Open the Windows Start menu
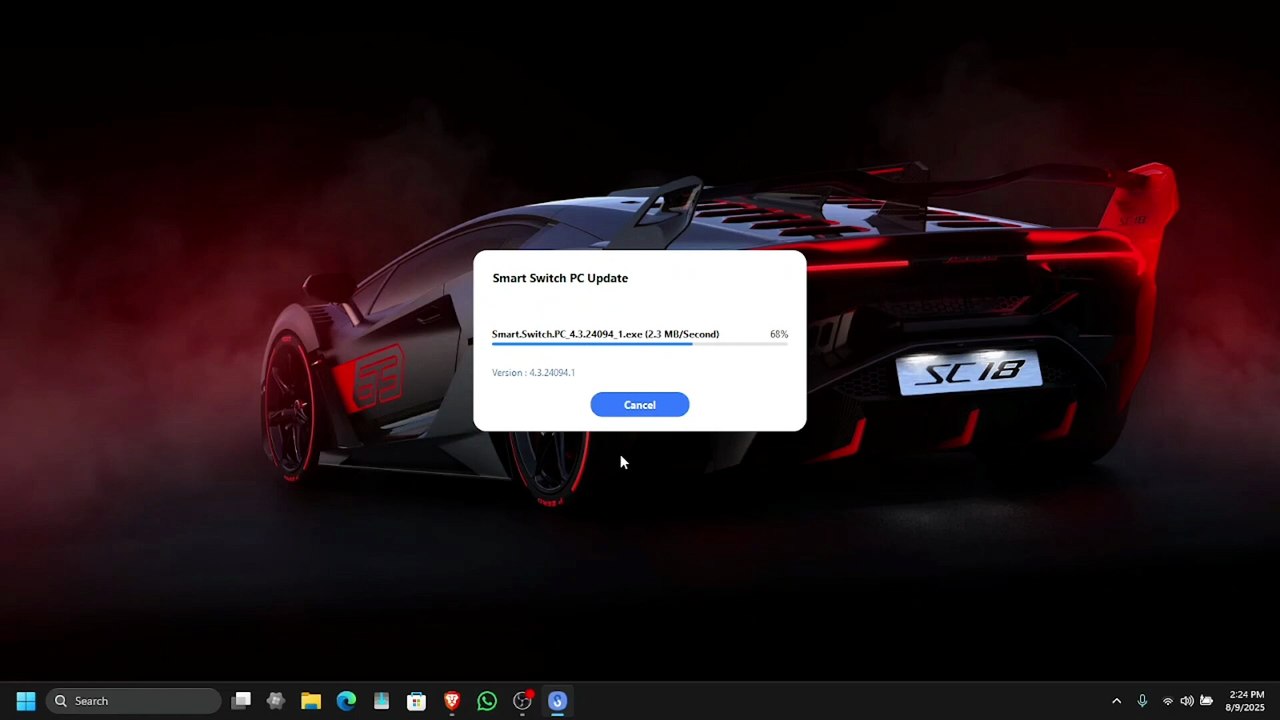This screenshot has height=720, width=1280. [x=26, y=701]
